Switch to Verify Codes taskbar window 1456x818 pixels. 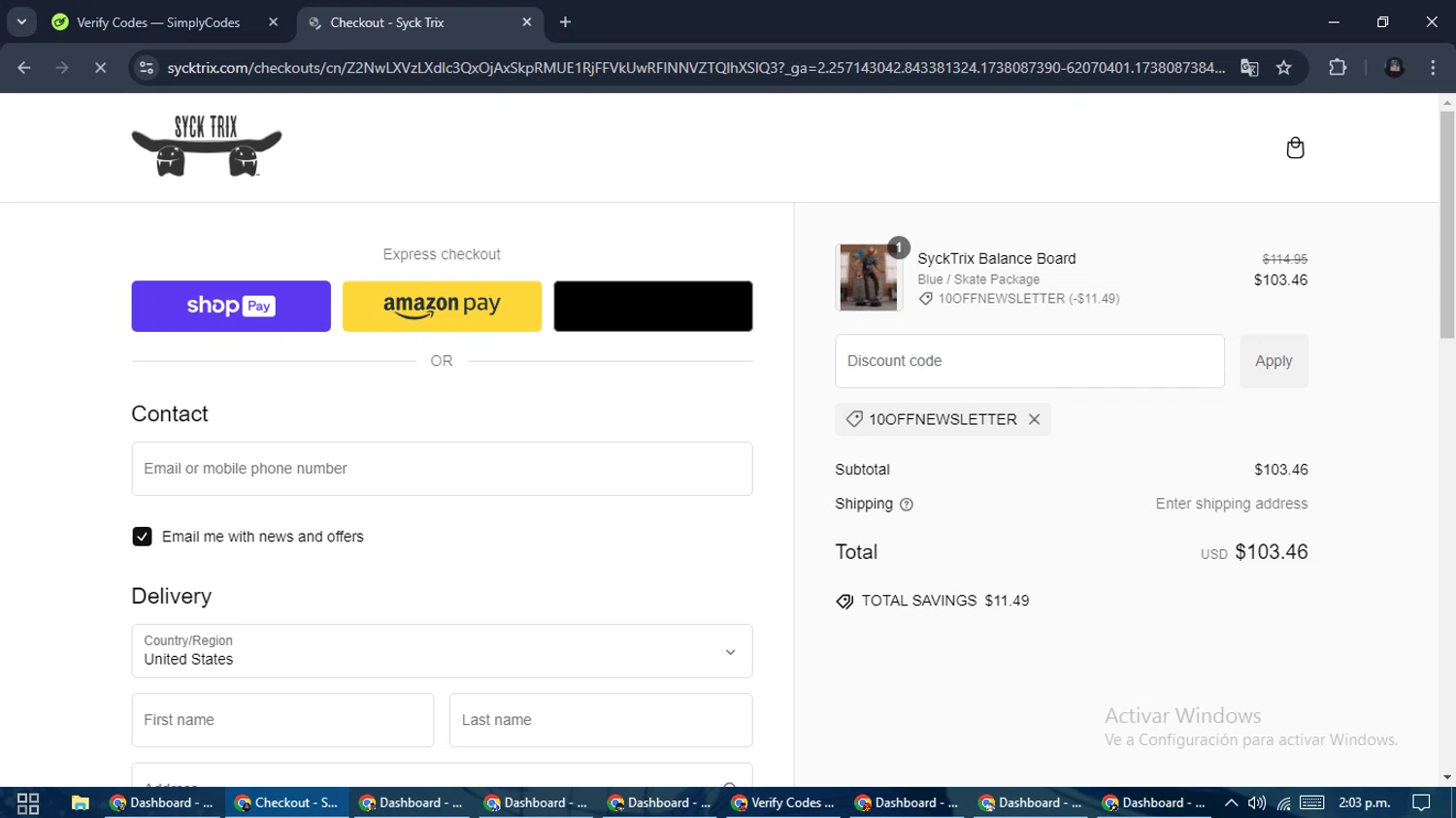(x=783, y=803)
